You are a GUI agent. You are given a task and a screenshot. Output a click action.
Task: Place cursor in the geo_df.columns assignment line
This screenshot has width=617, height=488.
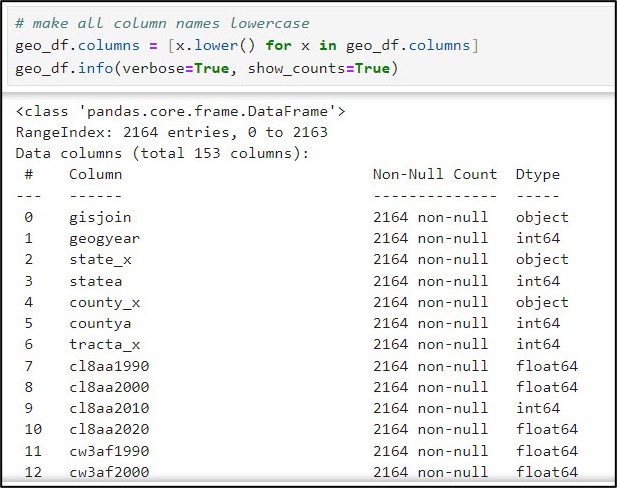tap(247, 45)
